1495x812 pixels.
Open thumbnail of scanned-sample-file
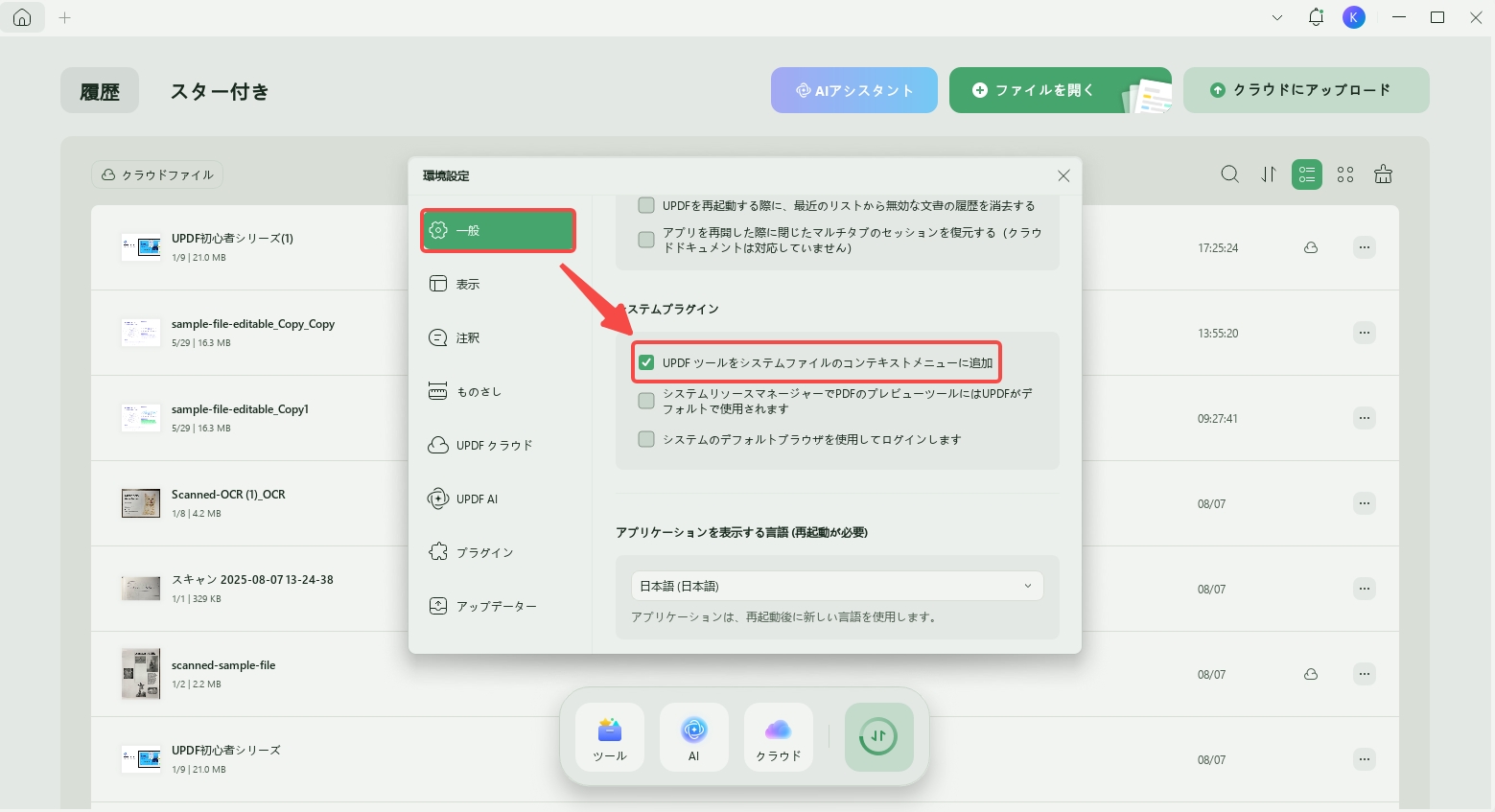141,674
